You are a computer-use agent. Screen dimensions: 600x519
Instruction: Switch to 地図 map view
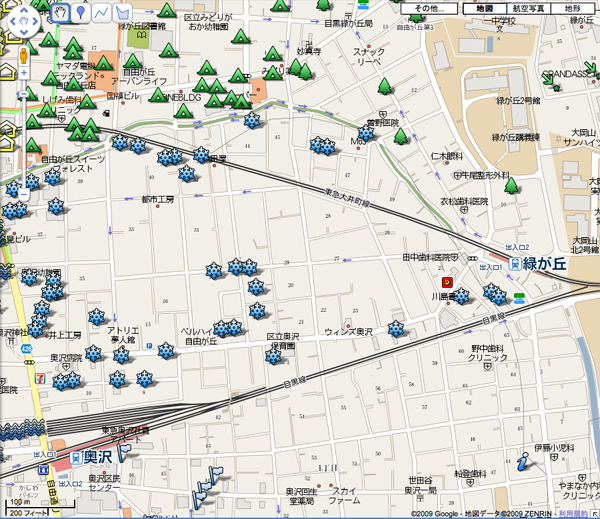[x=484, y=8]
